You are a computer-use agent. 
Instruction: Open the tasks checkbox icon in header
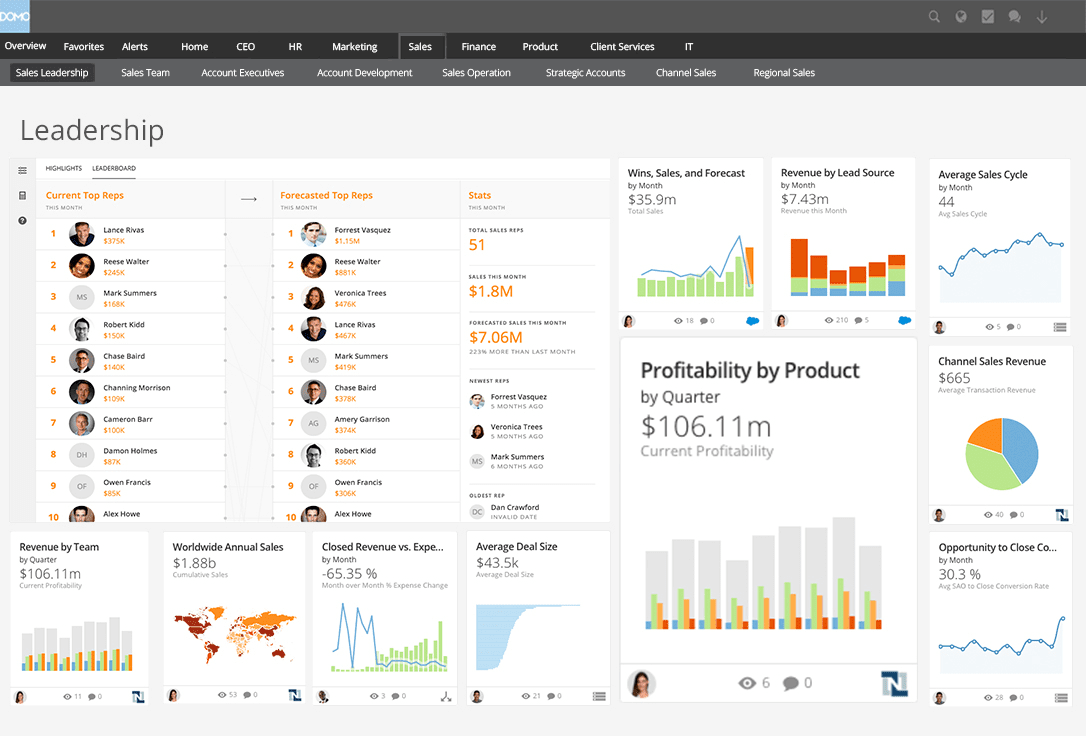point(988,17)
